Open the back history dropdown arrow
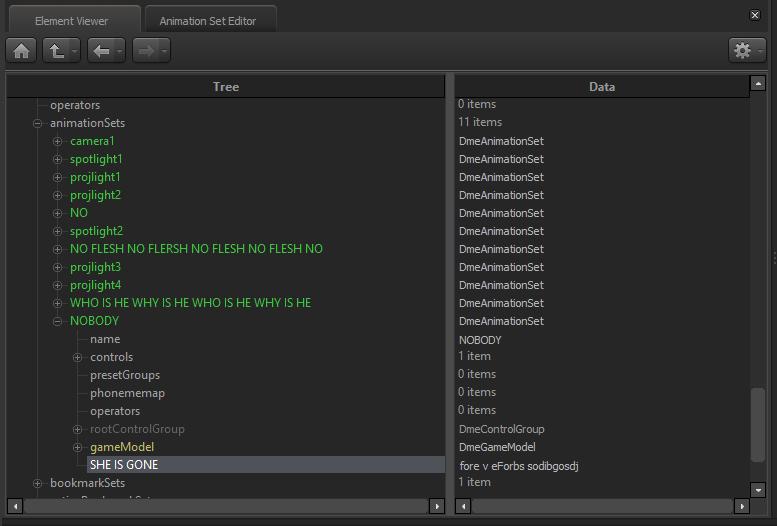This screenshot has height=526, width=777. coord(119,50)
